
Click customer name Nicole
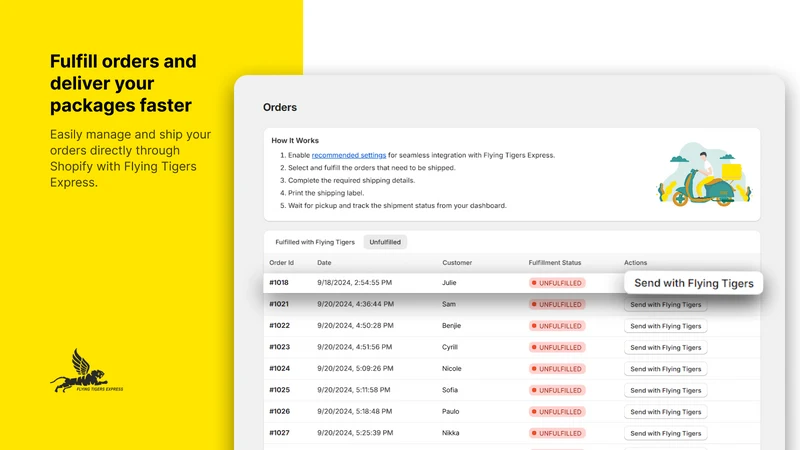click(x=452, y=368)
